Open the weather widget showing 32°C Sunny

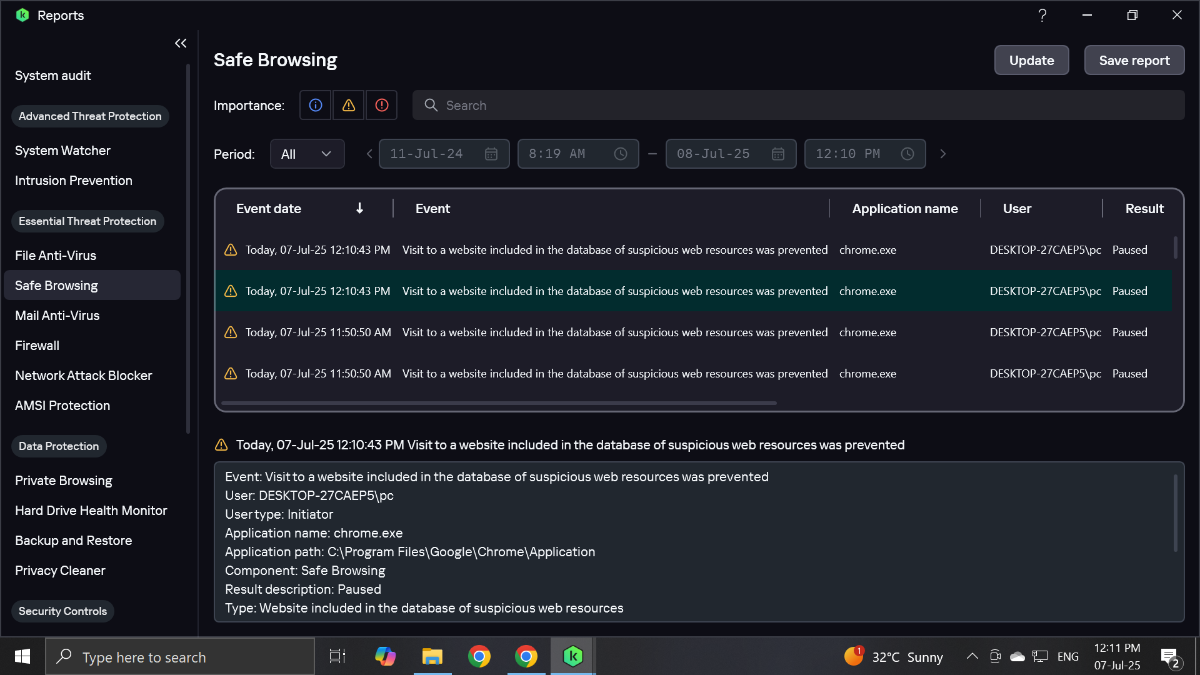[894, 656]
